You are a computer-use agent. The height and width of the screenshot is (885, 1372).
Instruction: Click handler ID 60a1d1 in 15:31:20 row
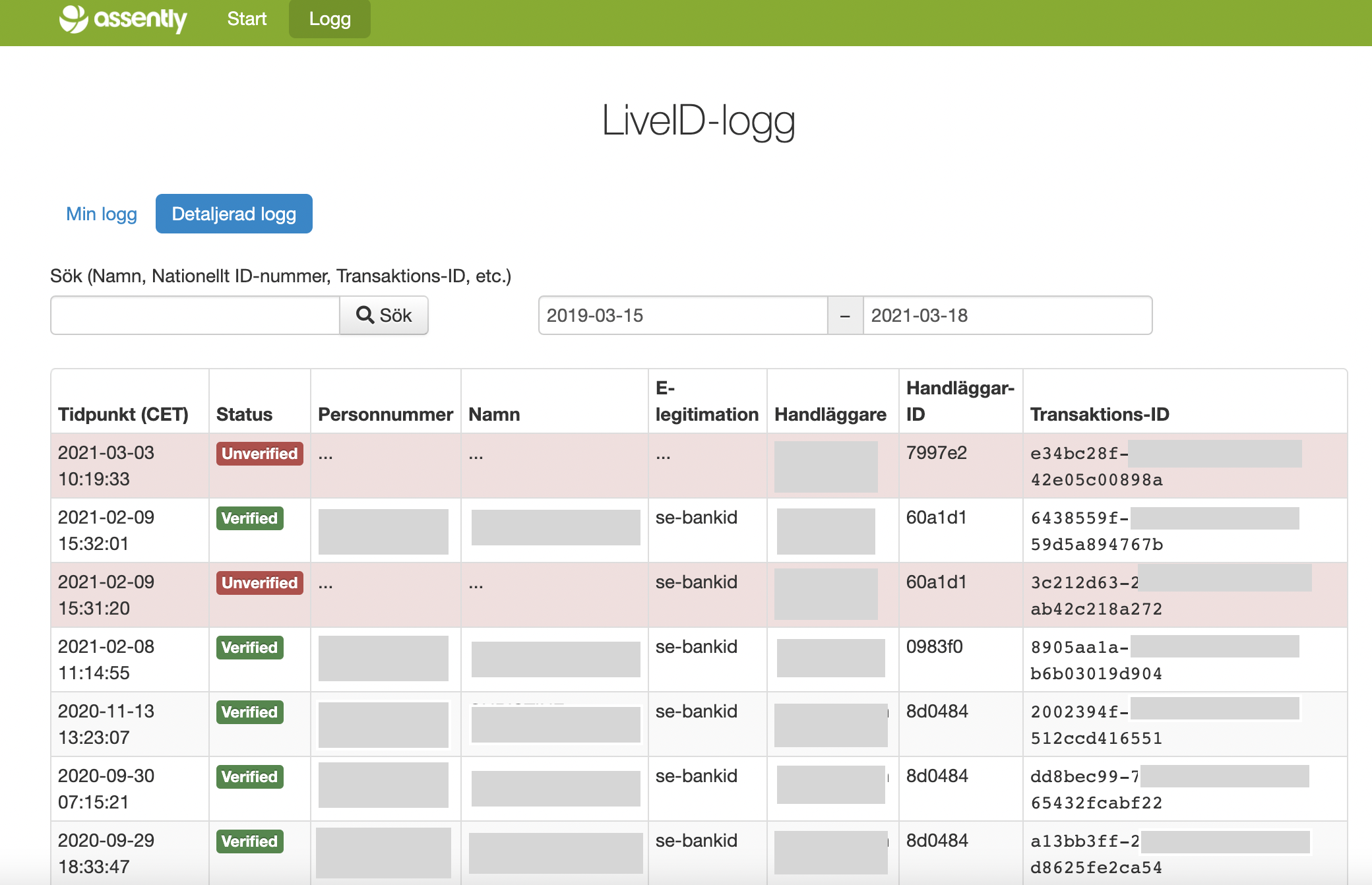(937, 582)
